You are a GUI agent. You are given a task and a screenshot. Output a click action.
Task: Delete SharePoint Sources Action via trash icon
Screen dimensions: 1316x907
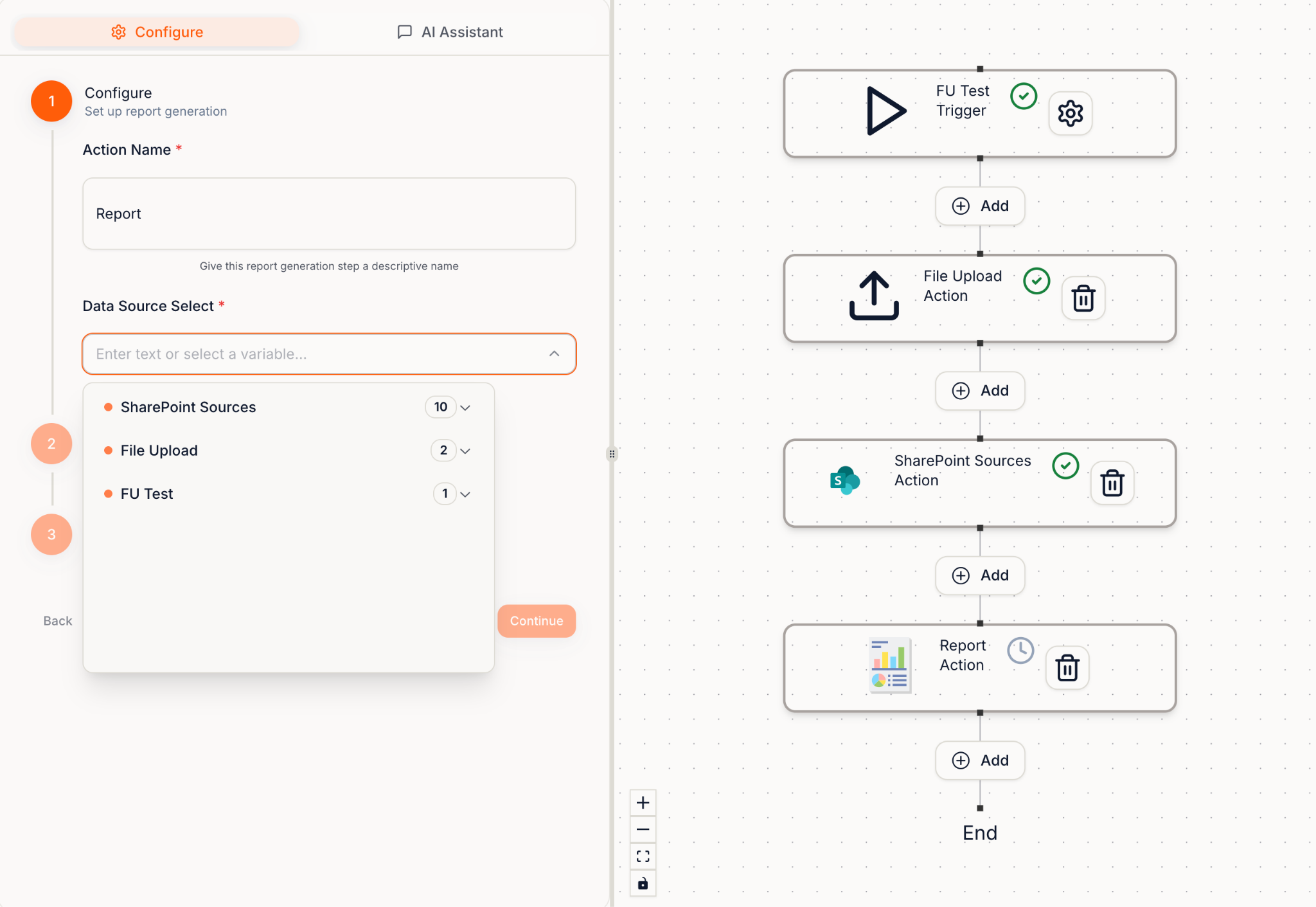[1112, 483]
